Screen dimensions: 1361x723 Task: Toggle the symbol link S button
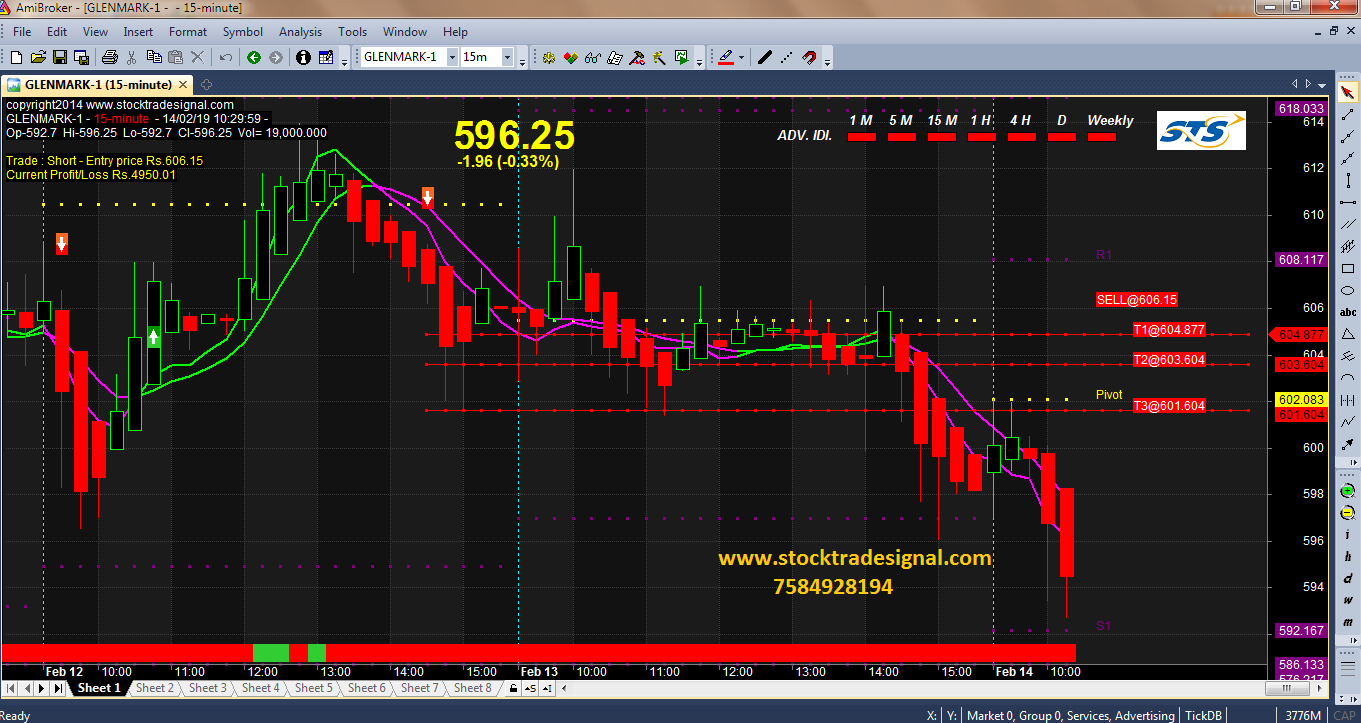(530, 688)
